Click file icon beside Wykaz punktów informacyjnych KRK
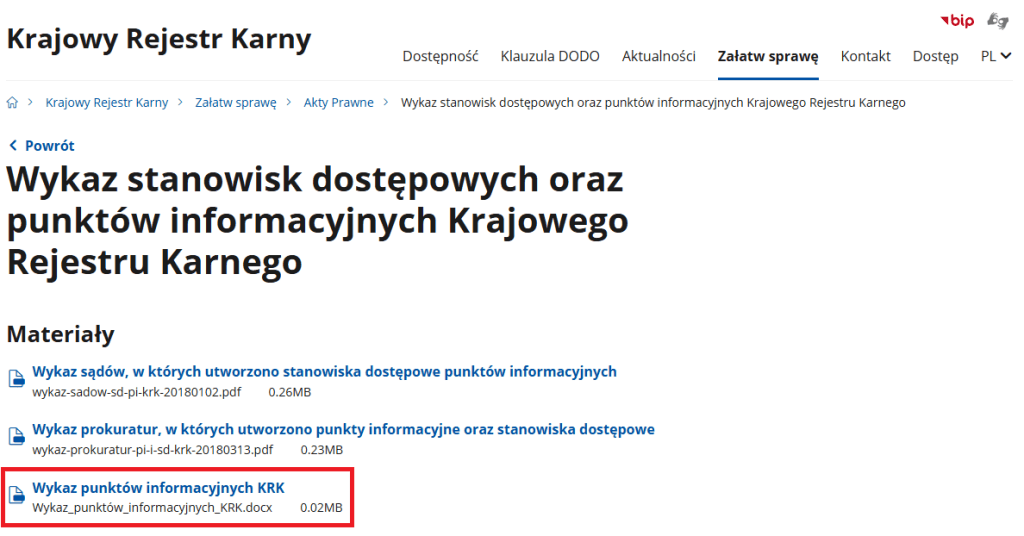1024x536 pixels. (16, 495)
